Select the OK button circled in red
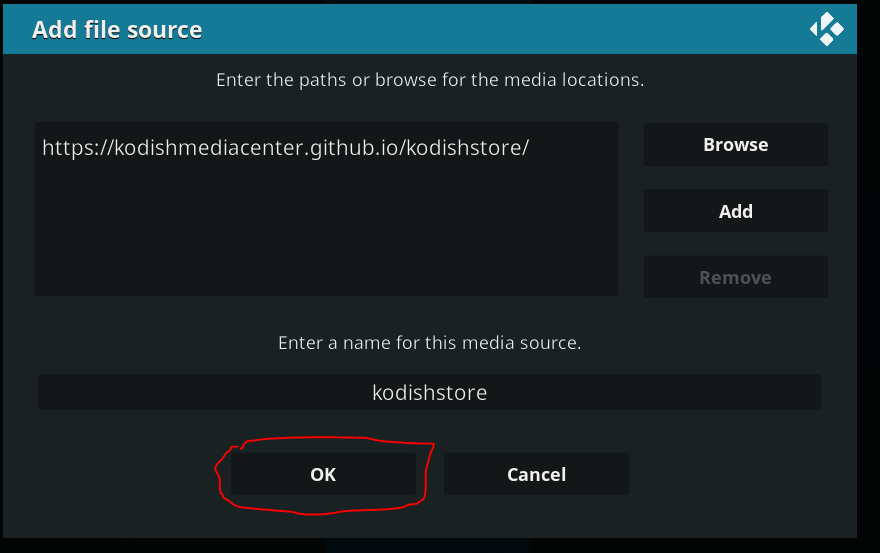The width and height of the screenshot is (880, 553). coord(323,474)
